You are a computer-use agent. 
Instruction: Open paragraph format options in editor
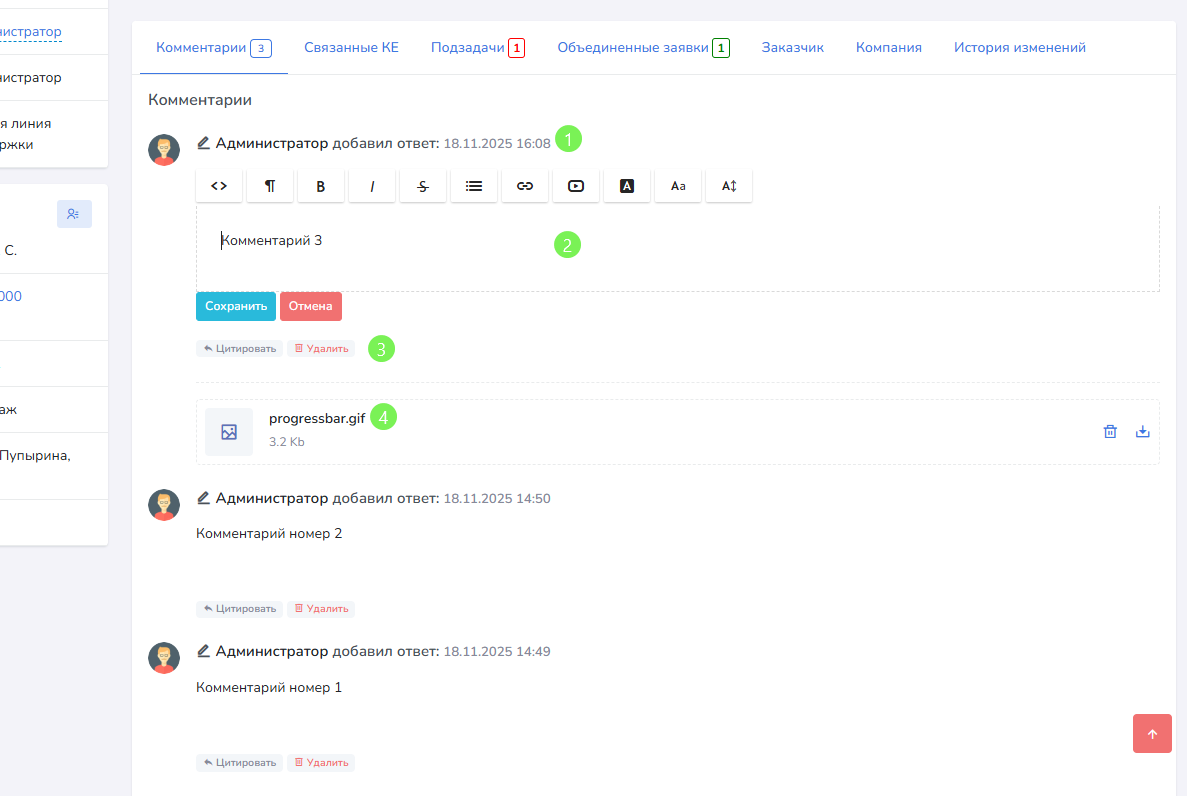pos(270,186)
